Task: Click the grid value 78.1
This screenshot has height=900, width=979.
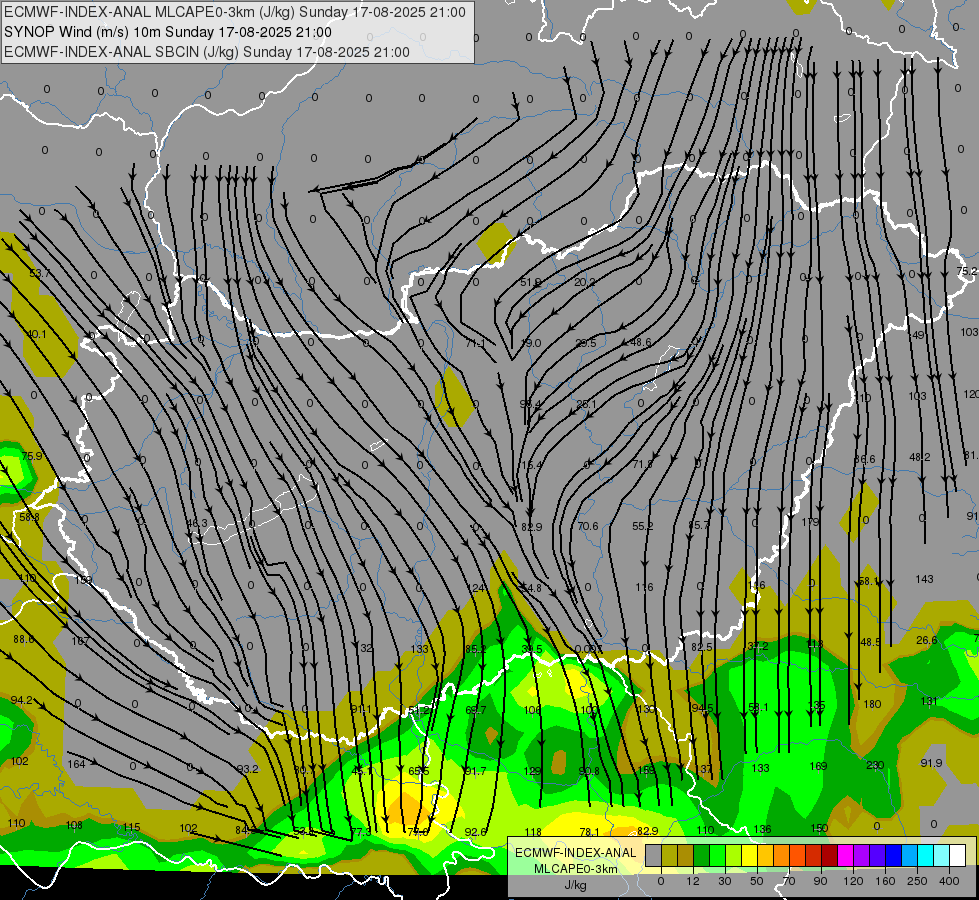Action: click(x=589, y=832)
